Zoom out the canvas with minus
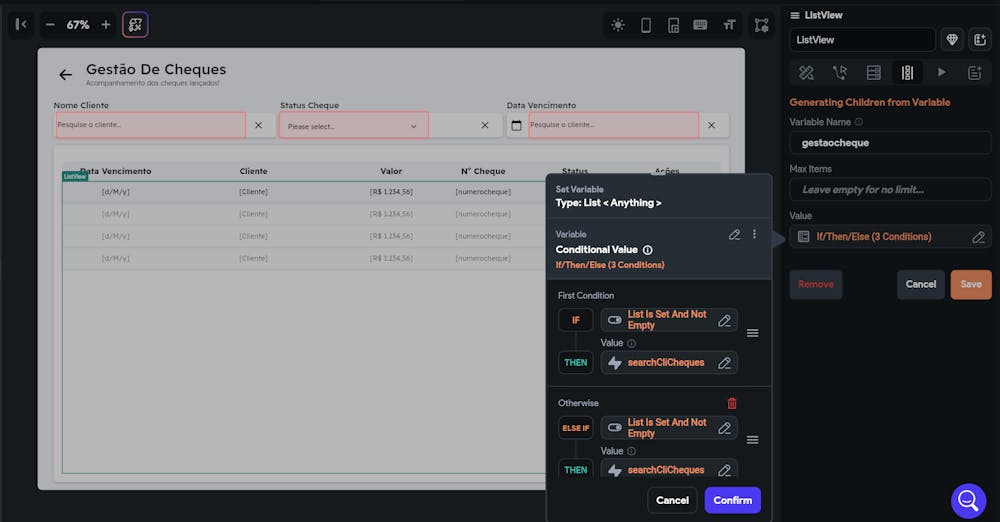The height and width of the screenshot is (522, 1000). click(x=50, y=25)
